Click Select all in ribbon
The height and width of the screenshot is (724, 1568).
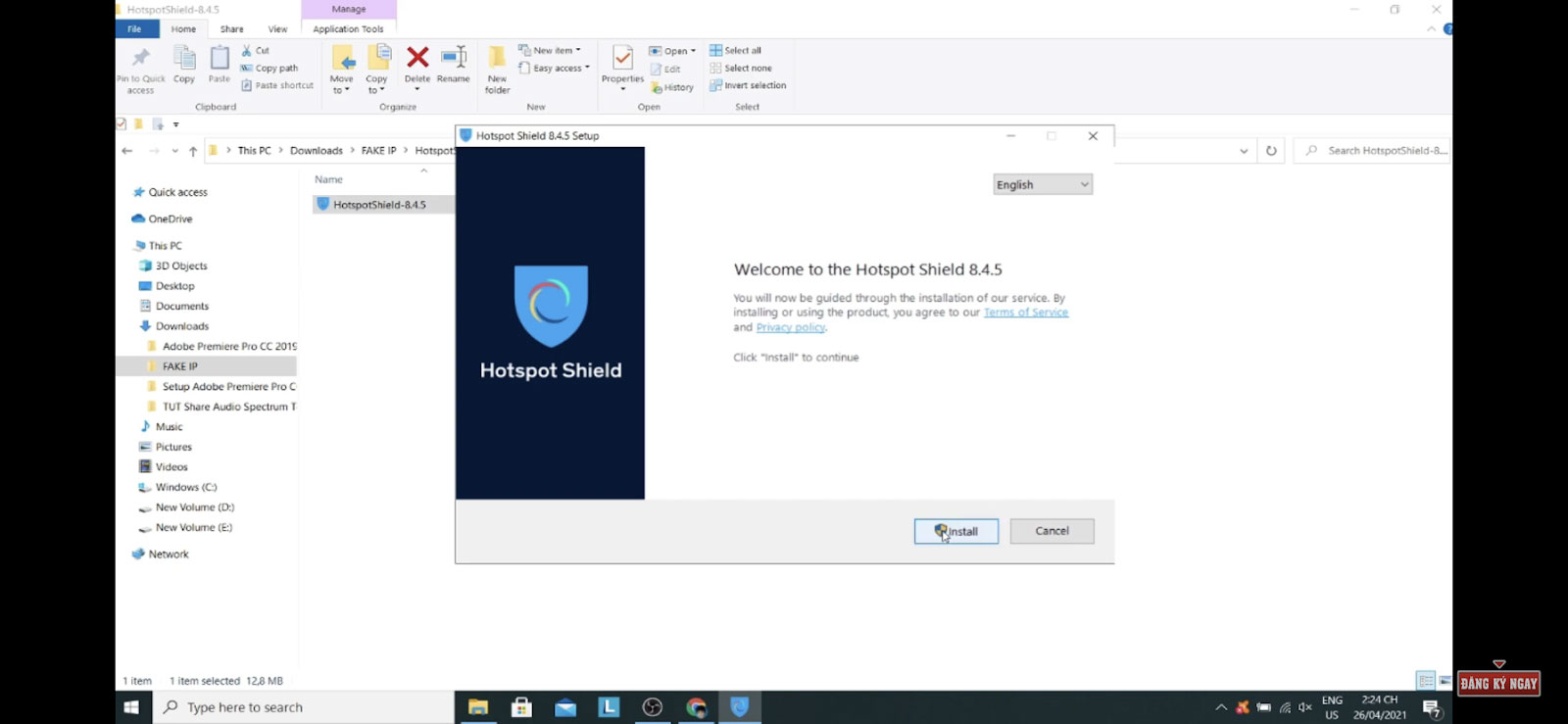735,50
